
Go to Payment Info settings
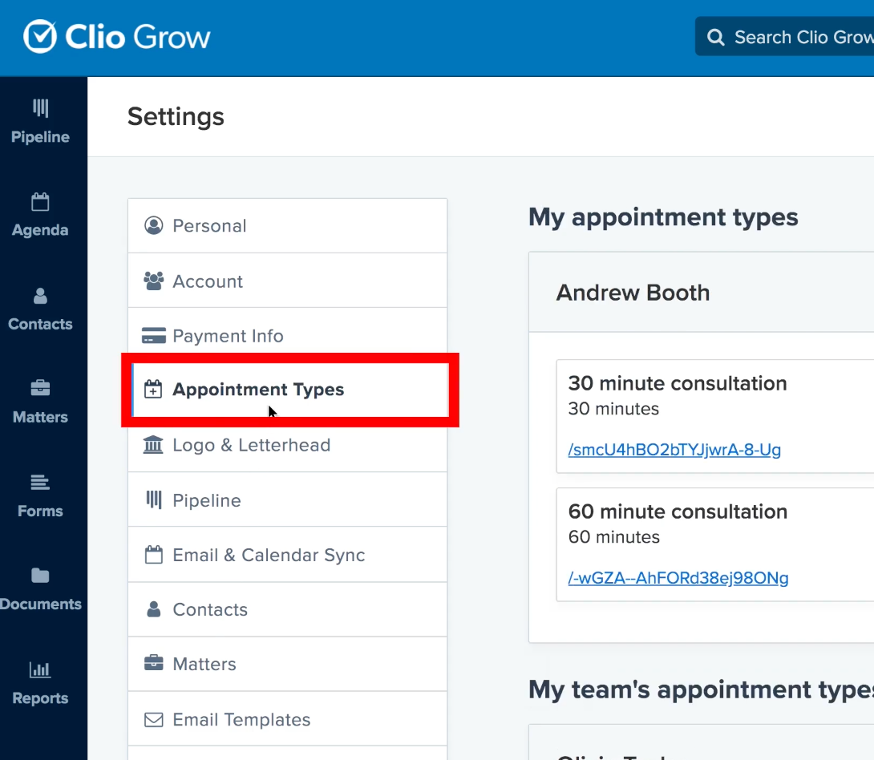pos(287,336)
